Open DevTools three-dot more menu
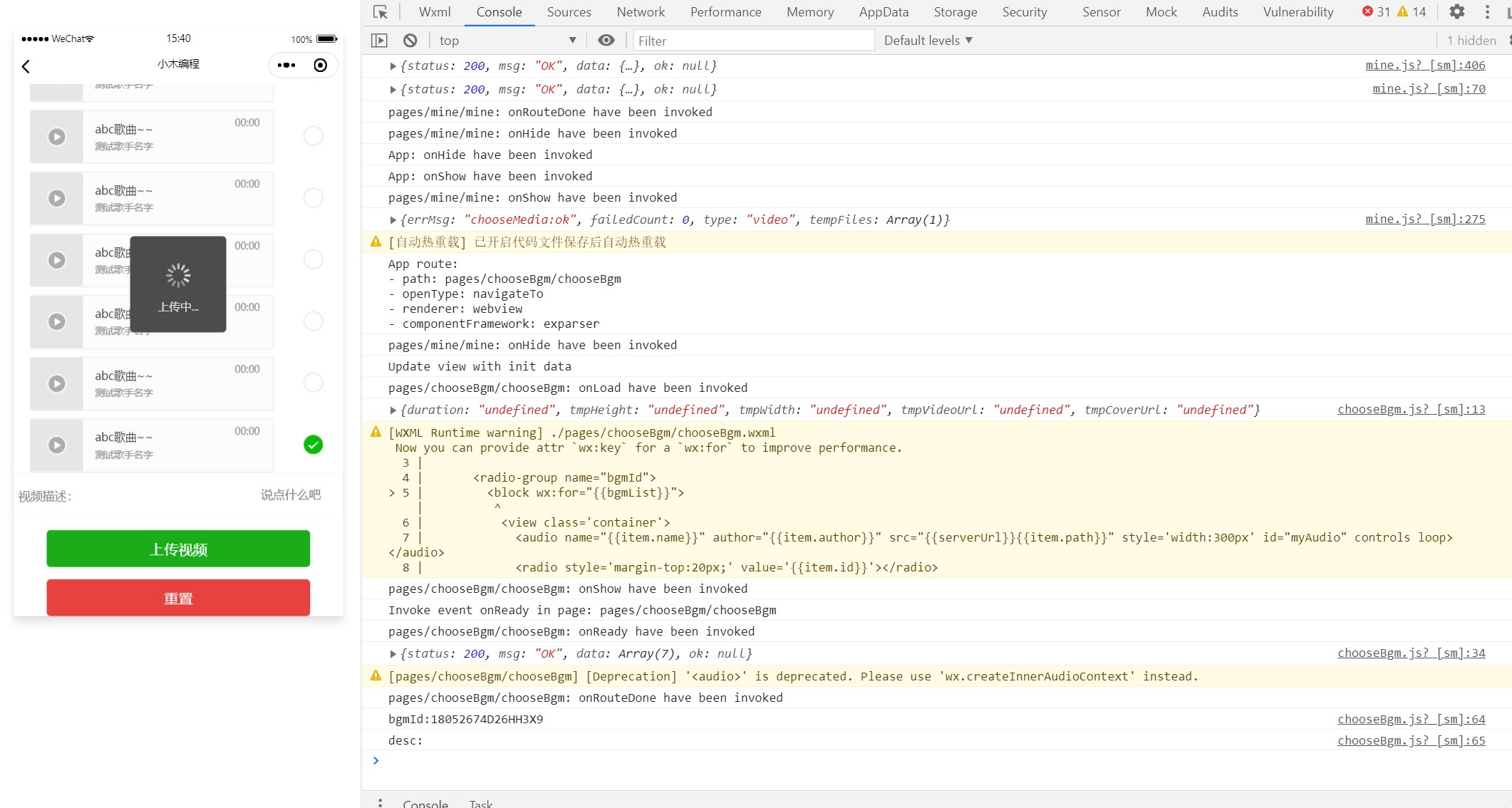The width and height of the screenshot is (1512, 808). [1487, 12]
